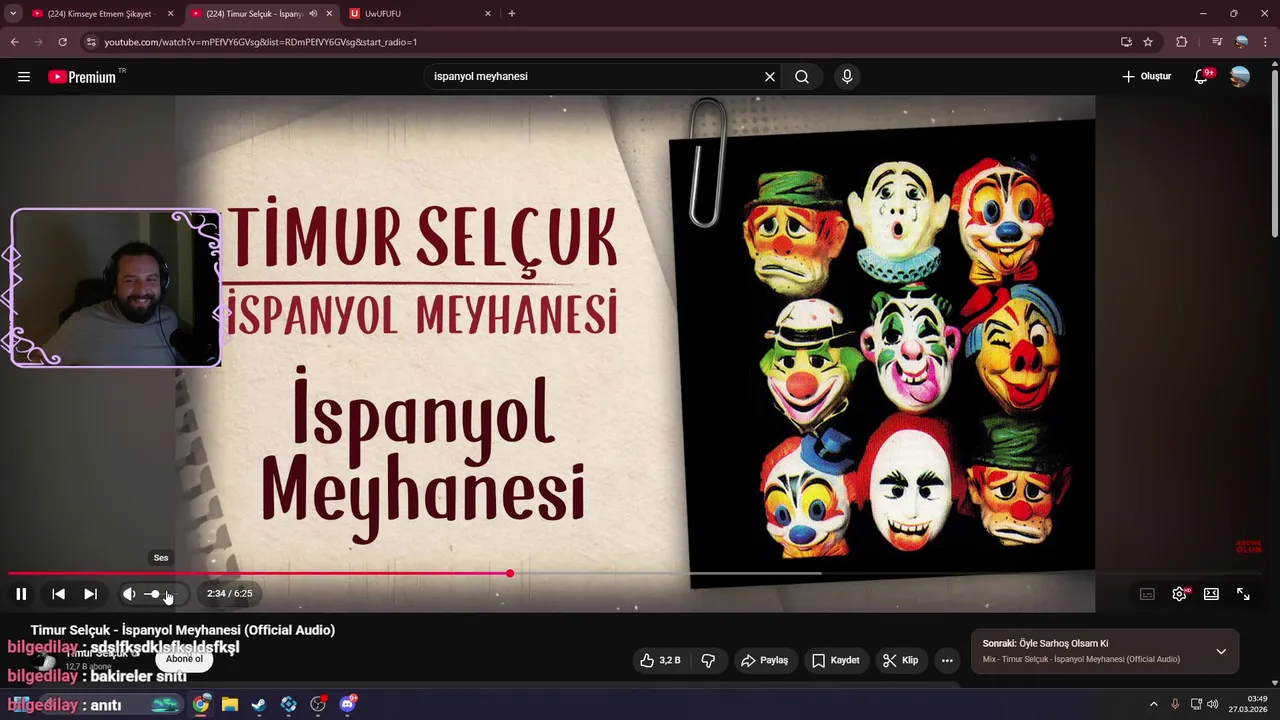Open Chrome extensions puzzle icon
This screenshot has width=1280, height=720.
pos(1182,42)
